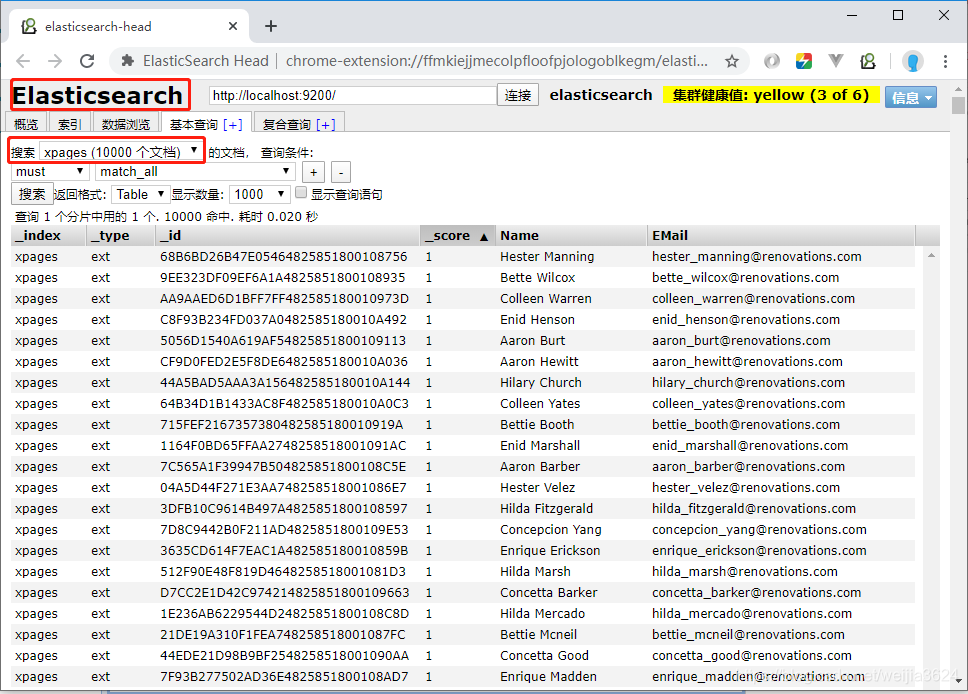Click the Enrique Erickson name cell

point(550,550)
